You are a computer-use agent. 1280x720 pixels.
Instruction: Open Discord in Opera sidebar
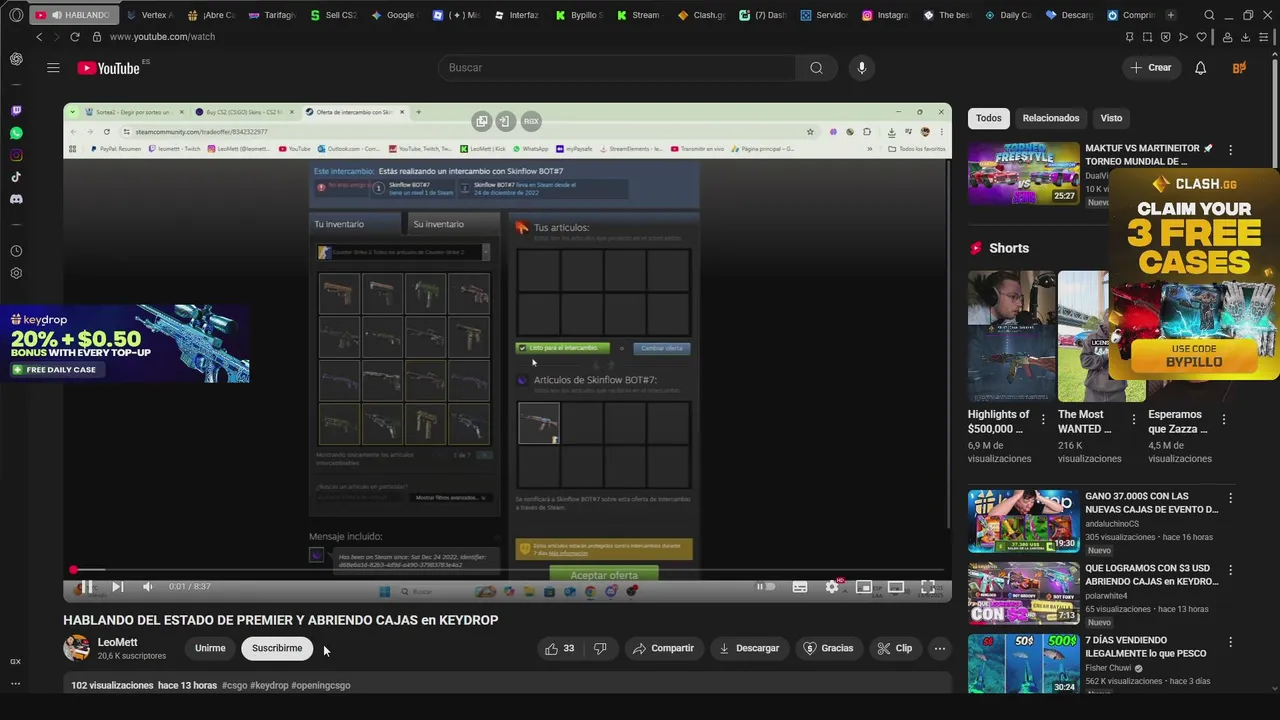tap(16, 199)
